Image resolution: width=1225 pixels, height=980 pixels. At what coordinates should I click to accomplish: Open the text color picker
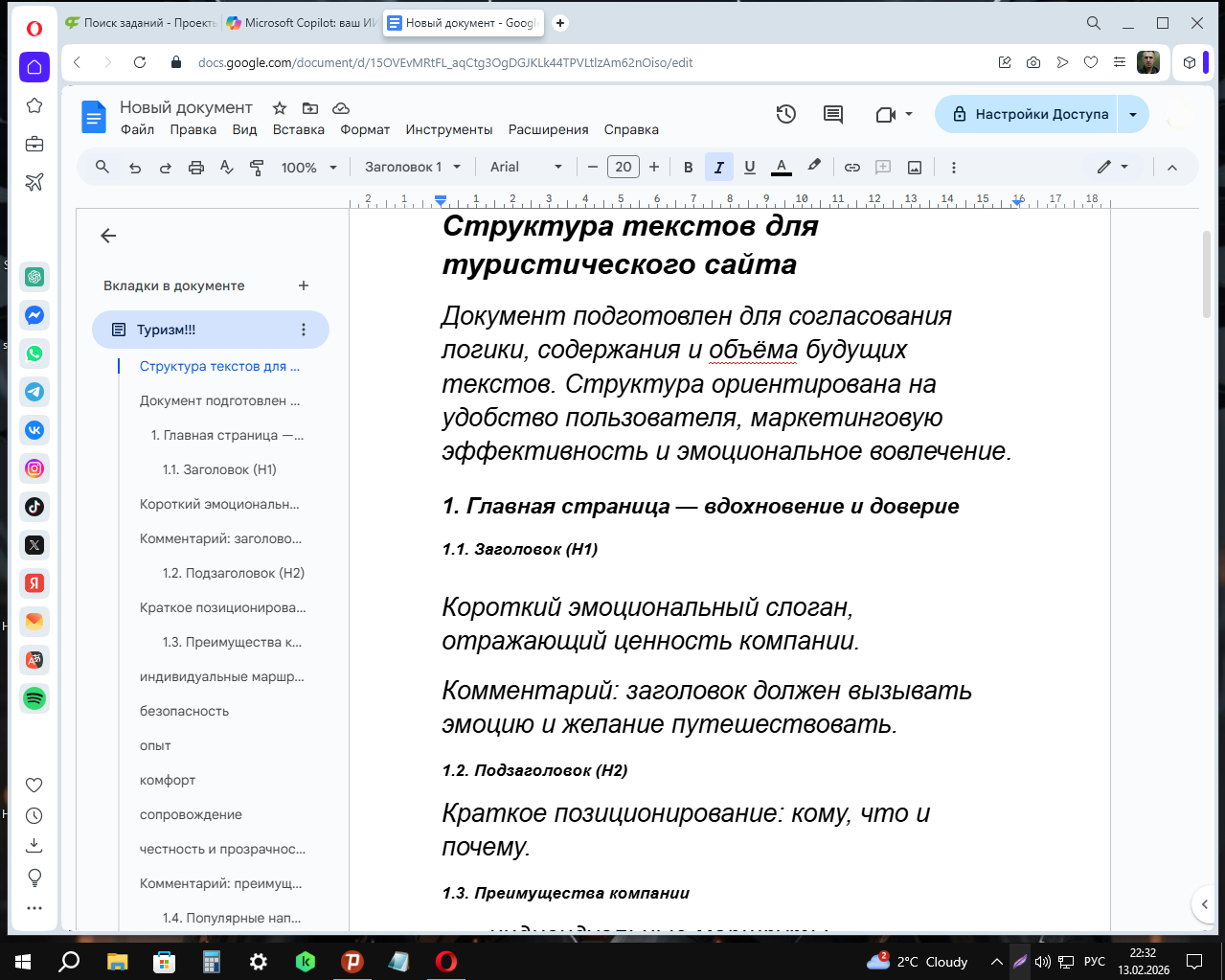[x=781, y=167]
